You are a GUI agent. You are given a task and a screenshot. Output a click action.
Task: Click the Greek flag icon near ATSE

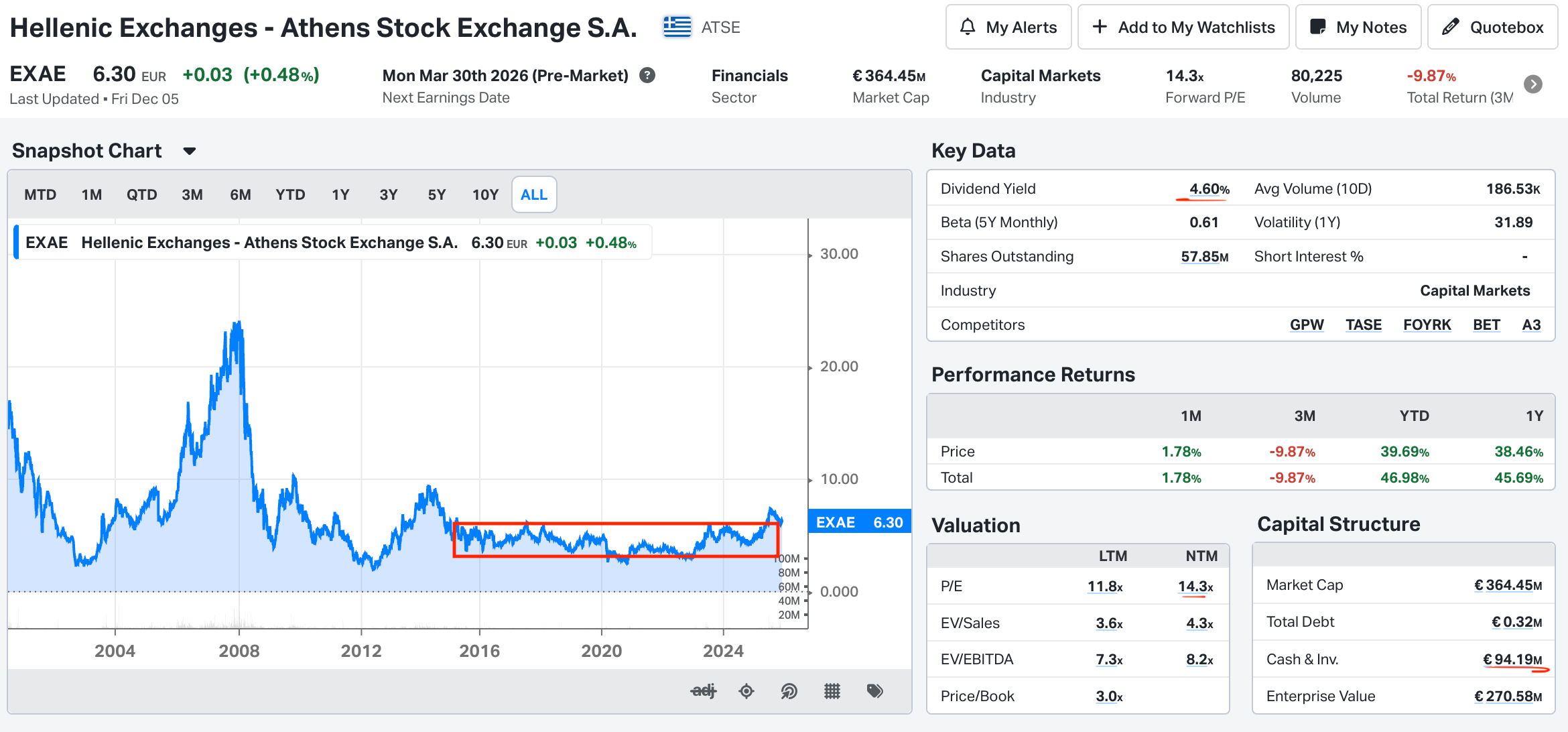[x=677, y=27]
